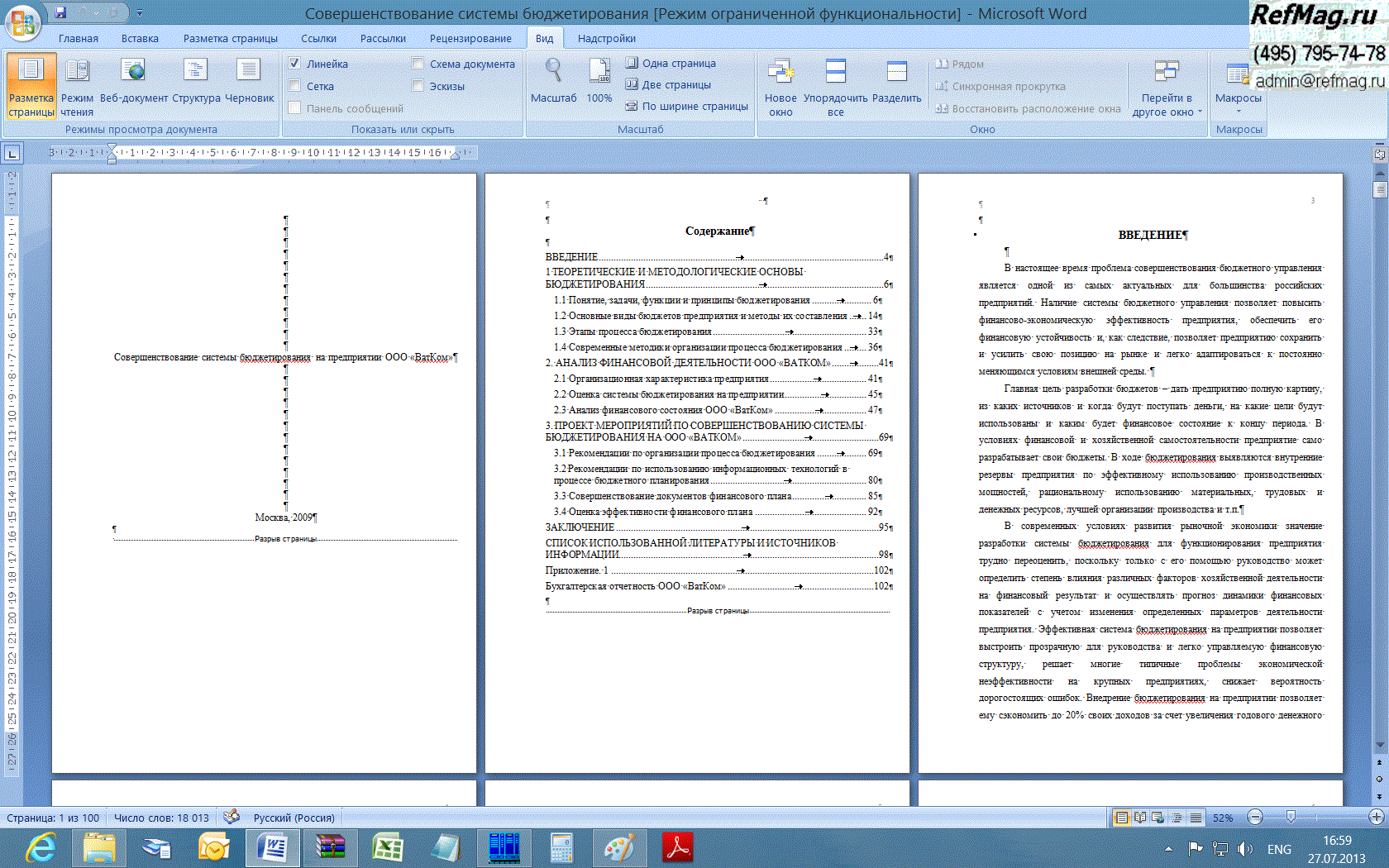Screen dimensions: 1389x868
Task: Open the Structure outline view
Action: click(196, 83)
